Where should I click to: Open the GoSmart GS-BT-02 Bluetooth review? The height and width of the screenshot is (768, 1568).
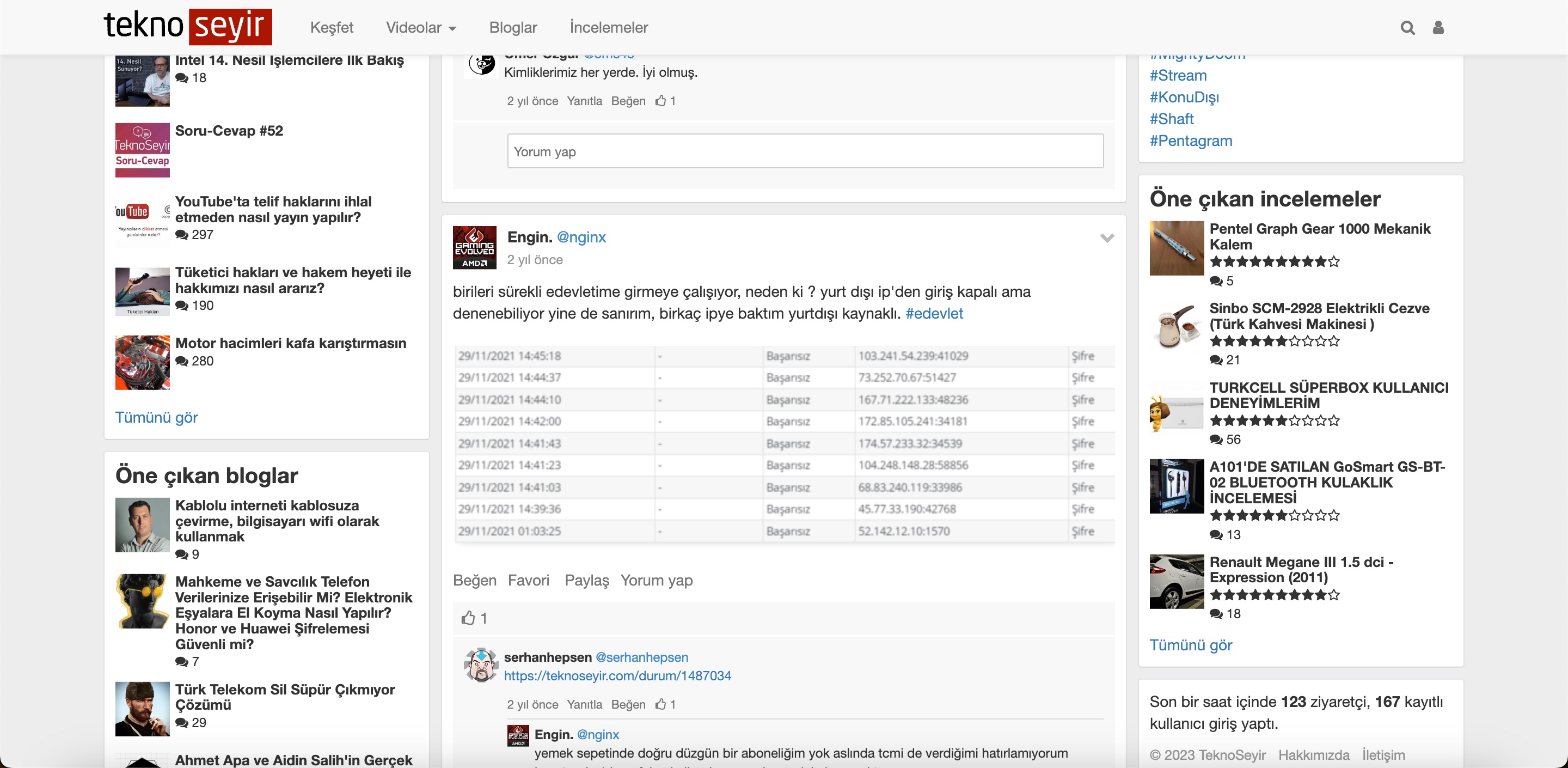tap(1327, 483)
